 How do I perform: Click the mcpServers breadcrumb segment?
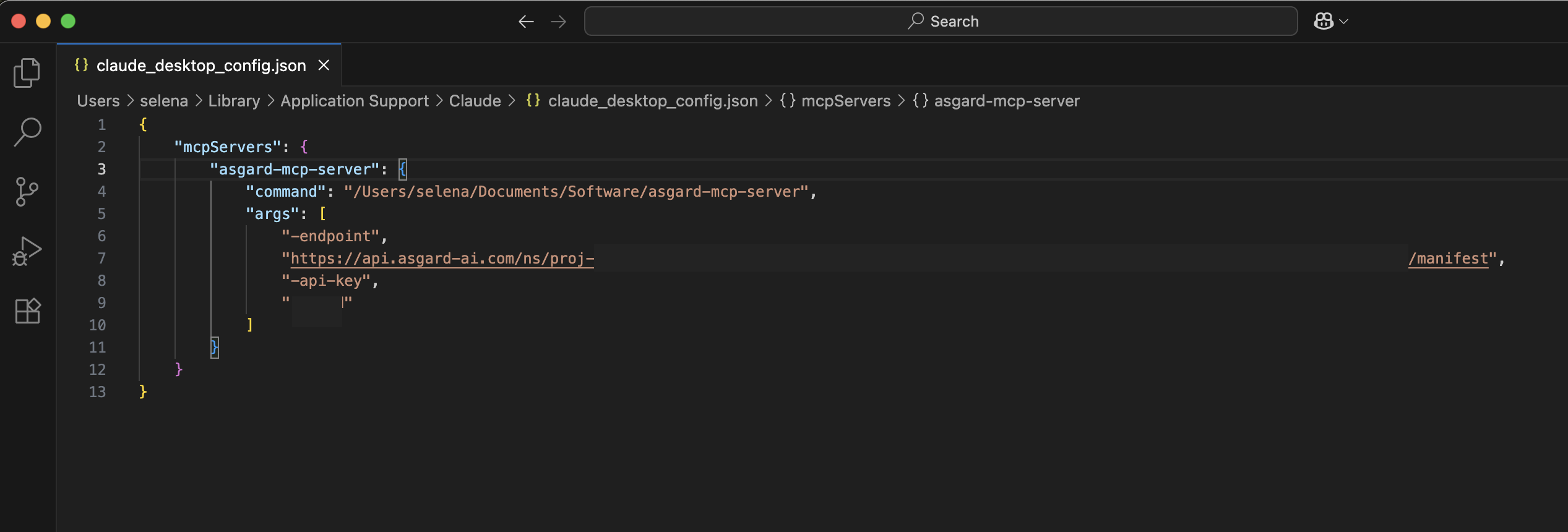pos(845,101)
